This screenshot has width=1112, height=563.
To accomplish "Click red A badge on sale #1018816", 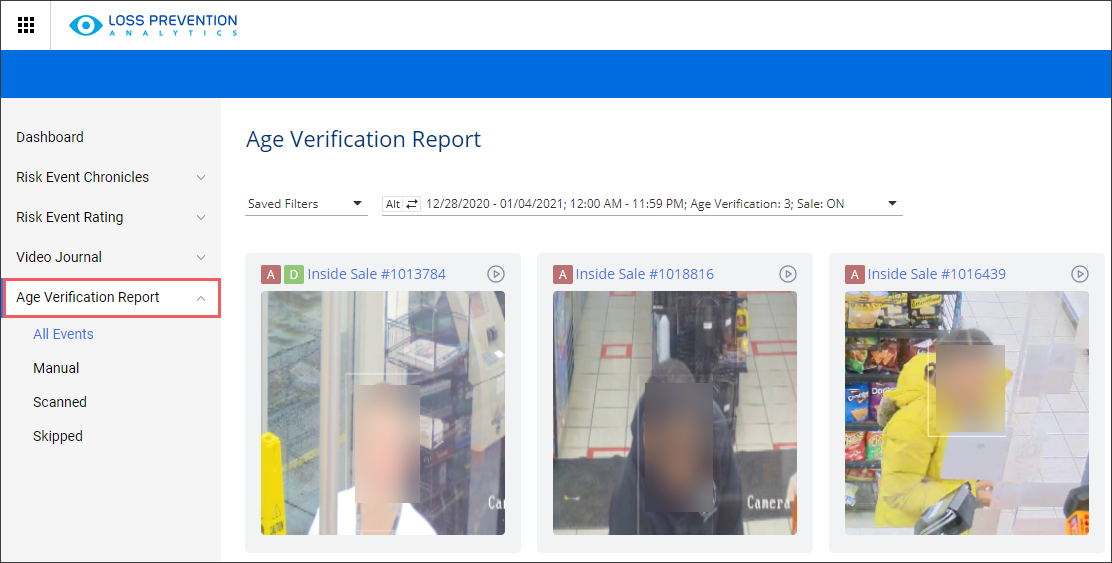I will (x=563, y=274).
